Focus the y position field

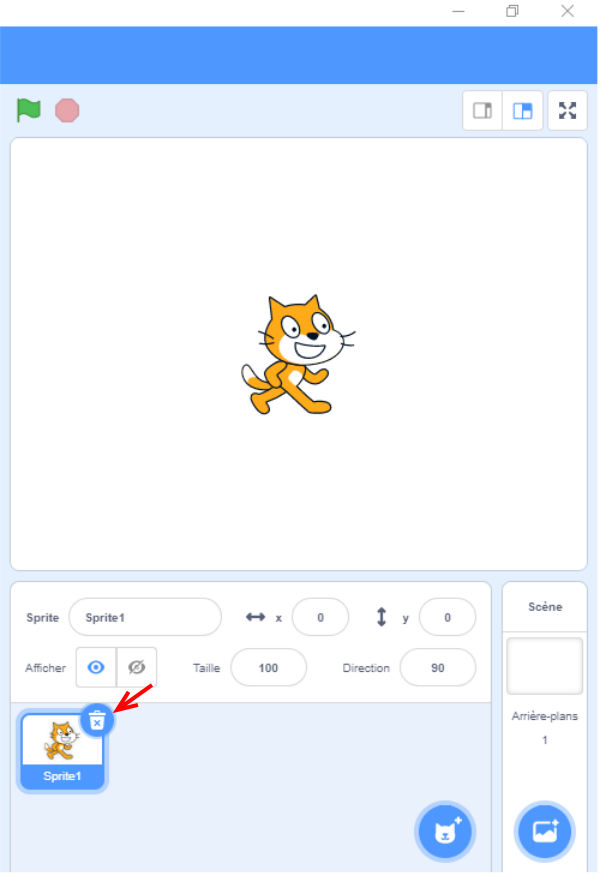(447, 618)
